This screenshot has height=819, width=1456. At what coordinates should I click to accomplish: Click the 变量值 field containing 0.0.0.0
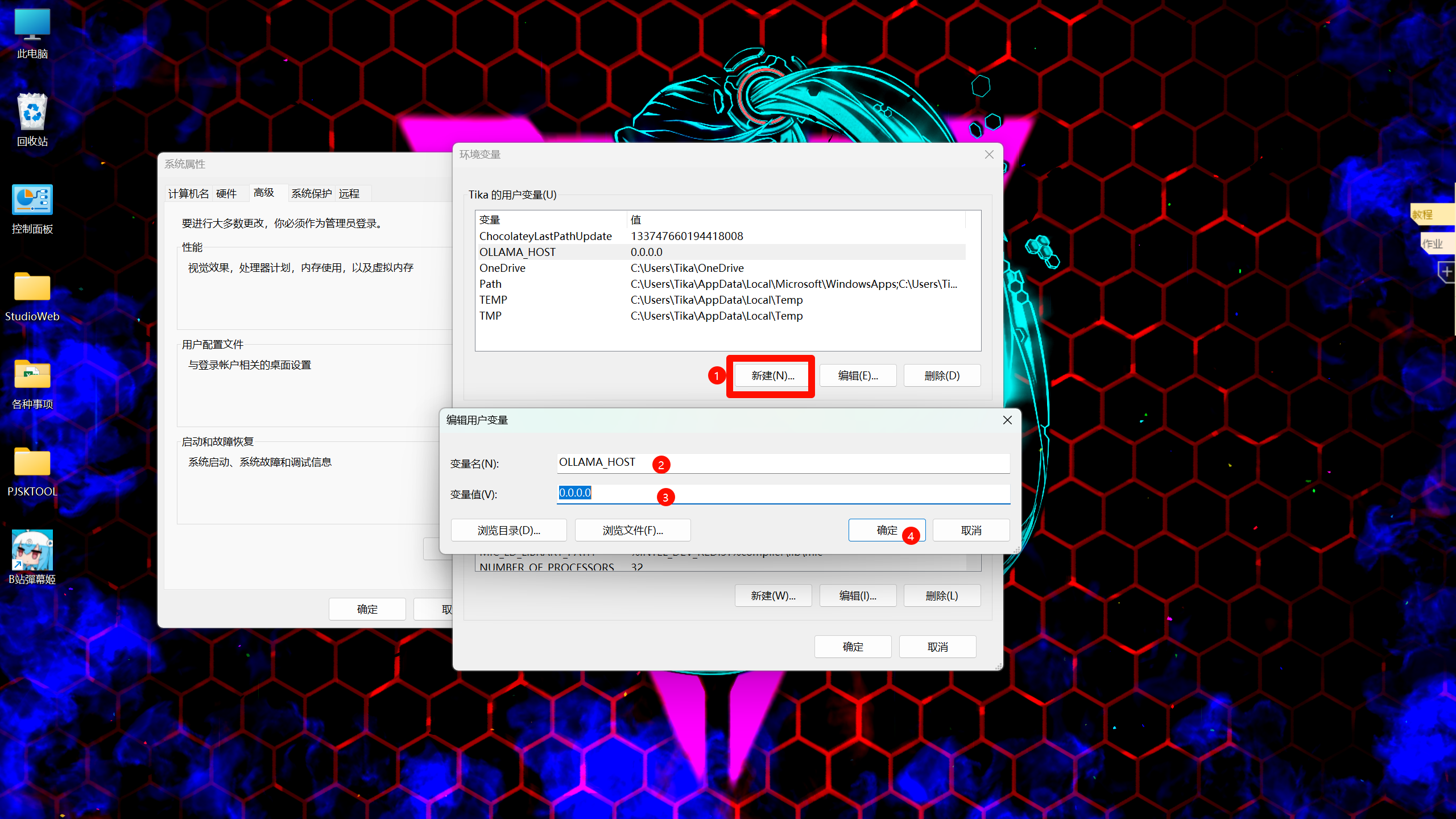(x=783, y=493)
